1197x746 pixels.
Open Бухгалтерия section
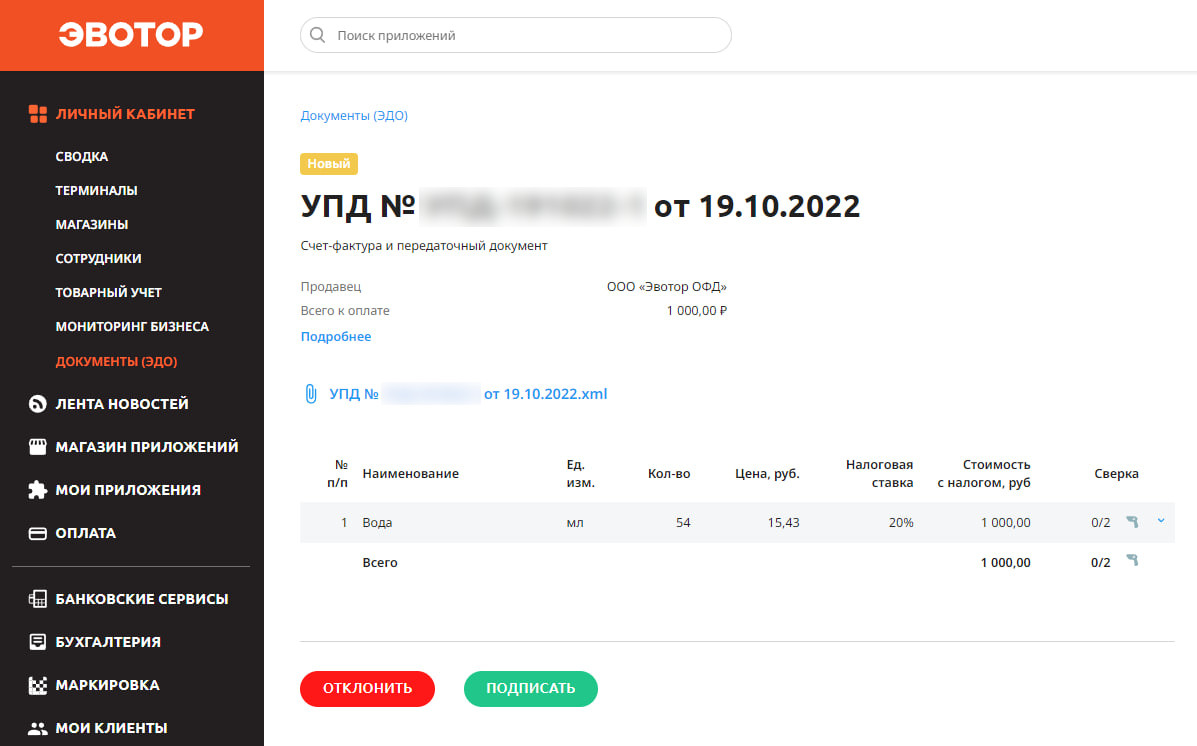(x=108, y=642)
